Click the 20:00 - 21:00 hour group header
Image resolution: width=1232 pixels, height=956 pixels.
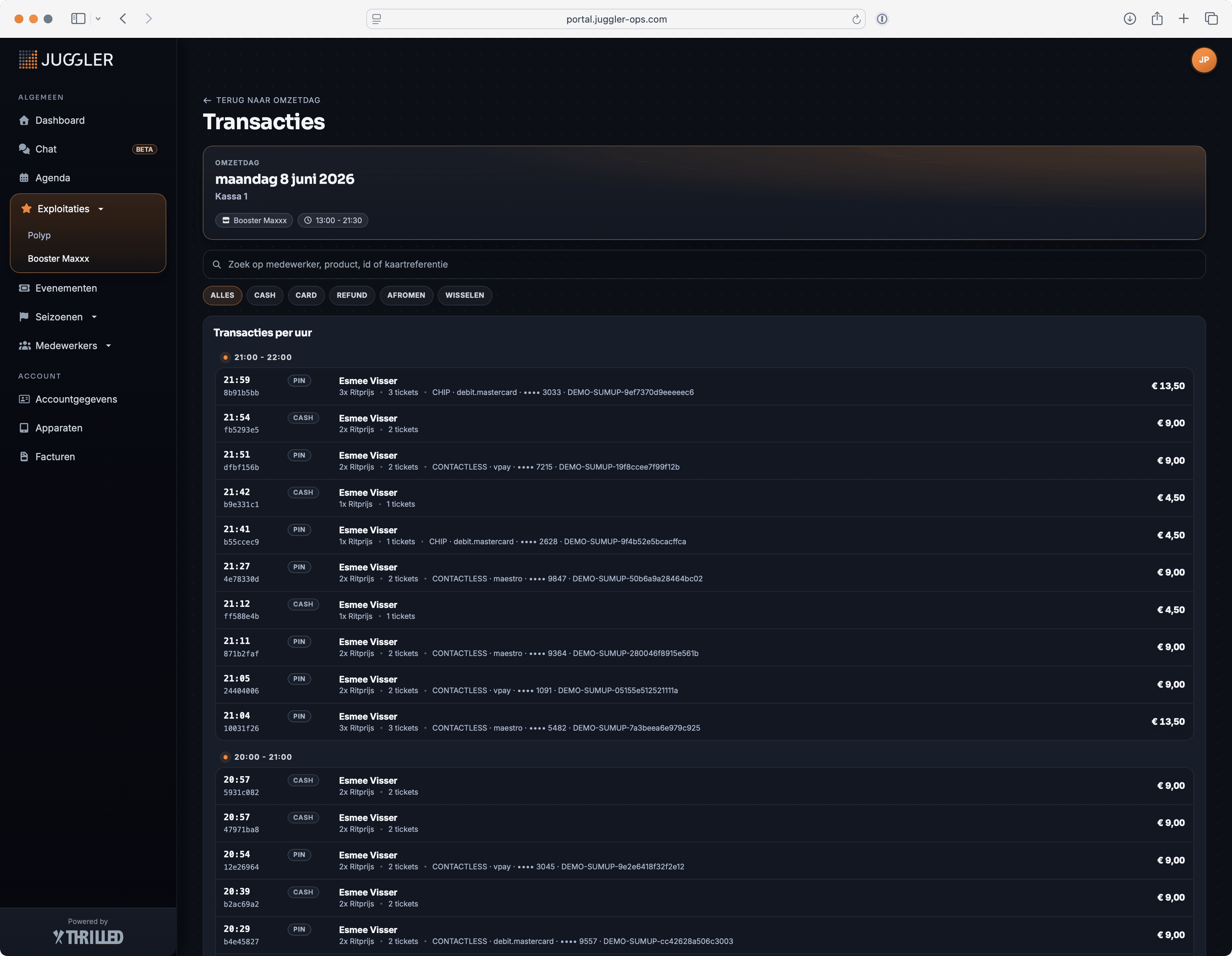click(x=257, y=757)
